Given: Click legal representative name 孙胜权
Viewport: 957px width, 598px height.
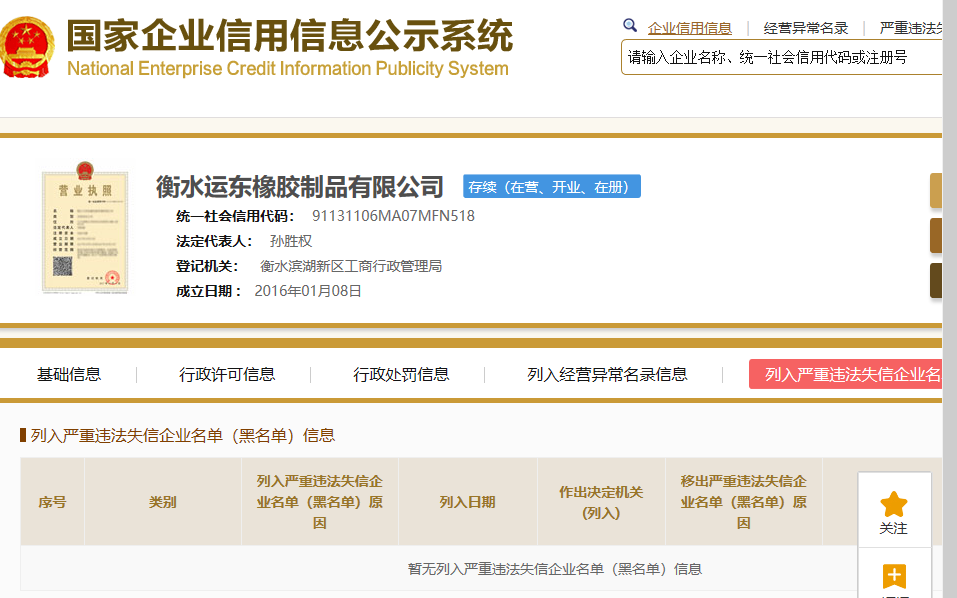Looking at the screenshot, I should tap(291, 241).
